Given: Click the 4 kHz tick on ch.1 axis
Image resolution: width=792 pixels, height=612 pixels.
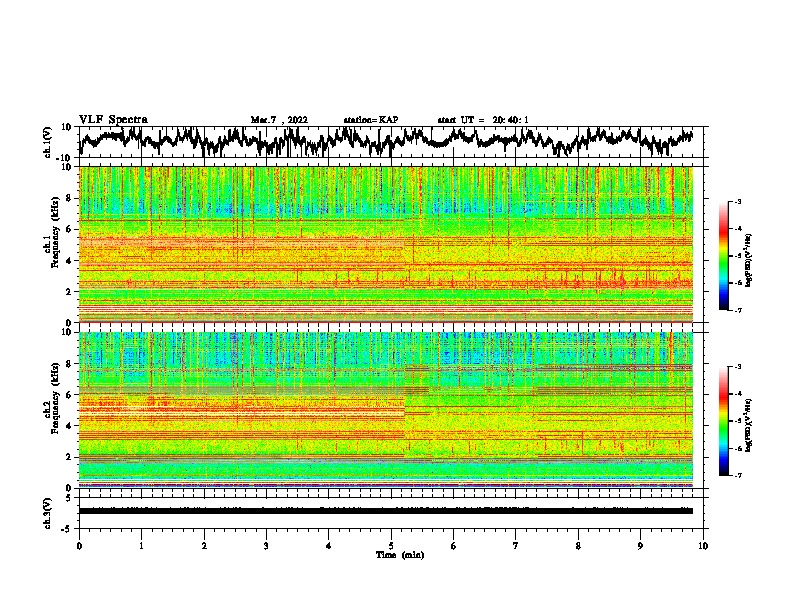Looking at the screenshot, I should coord(70,261).
